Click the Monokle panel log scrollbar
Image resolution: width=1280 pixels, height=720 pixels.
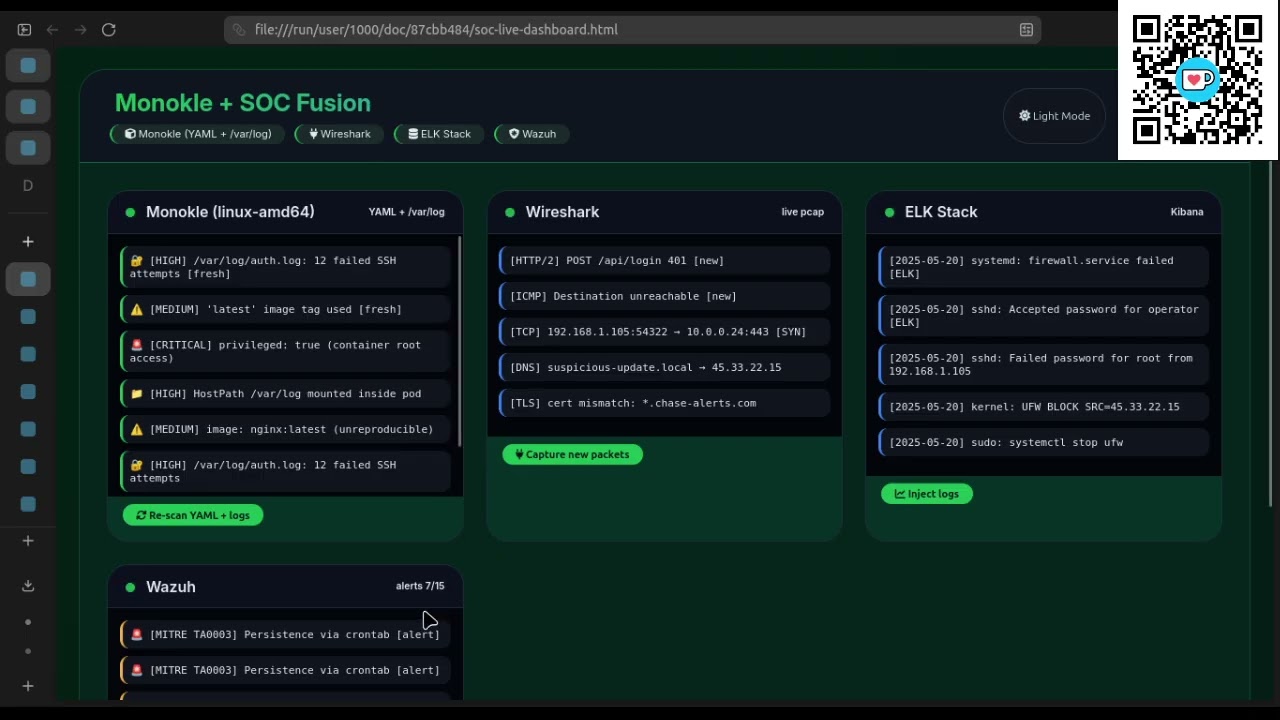coord(459,341)
